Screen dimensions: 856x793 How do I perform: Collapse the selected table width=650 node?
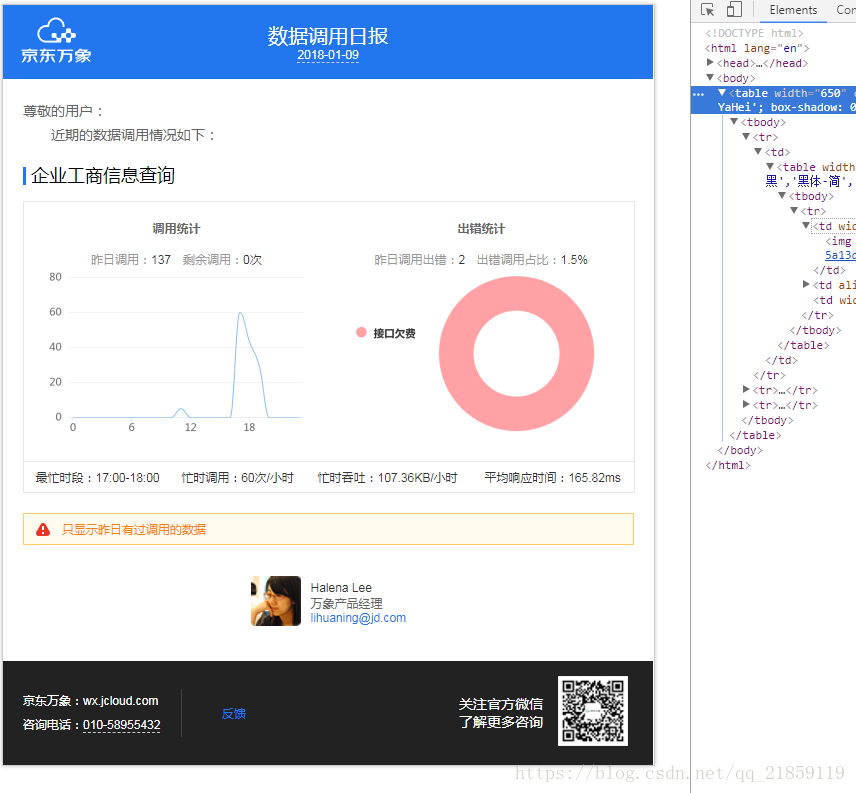click(722, 93)
